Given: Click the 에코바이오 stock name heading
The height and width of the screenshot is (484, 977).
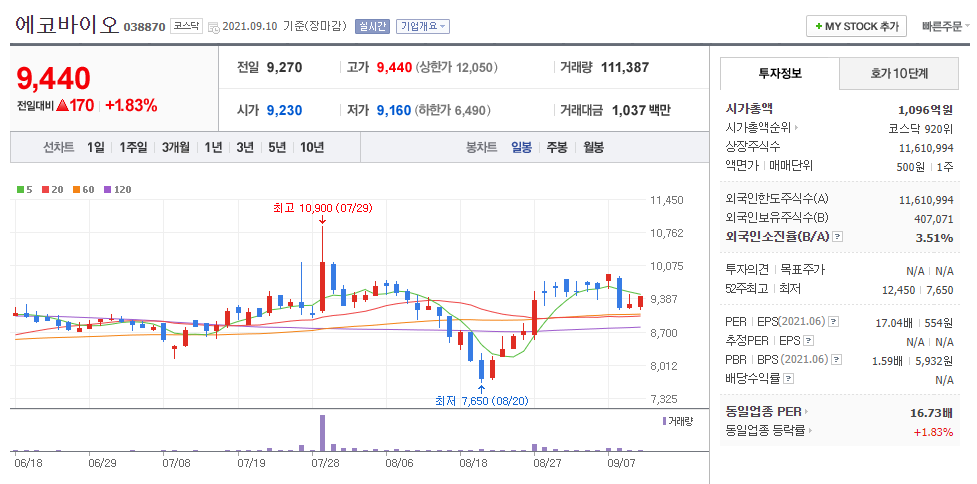Looking at the screenshot, I should 67,25.
